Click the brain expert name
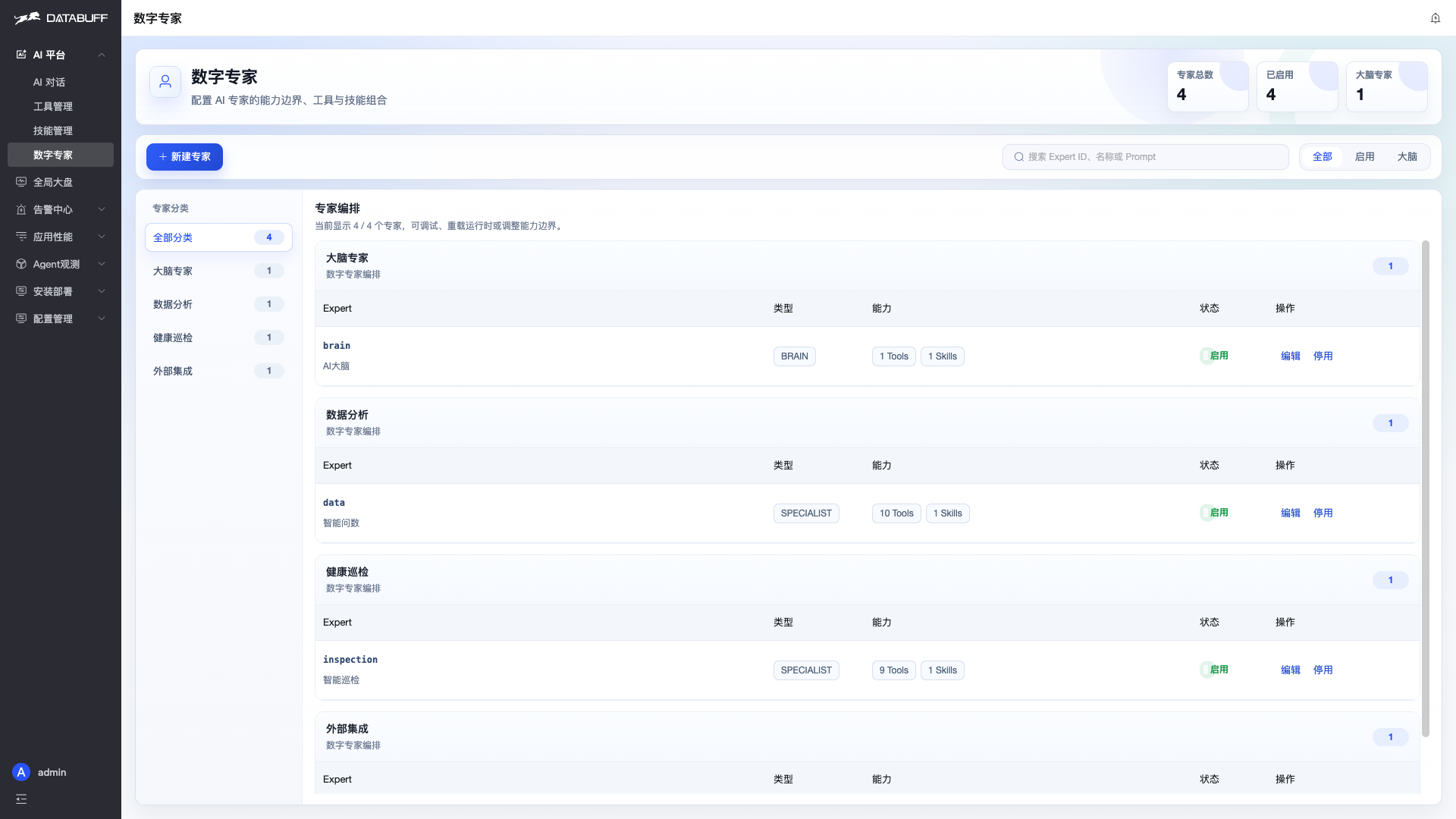The height and width of the screenshot is (819, 1456). 337,346
